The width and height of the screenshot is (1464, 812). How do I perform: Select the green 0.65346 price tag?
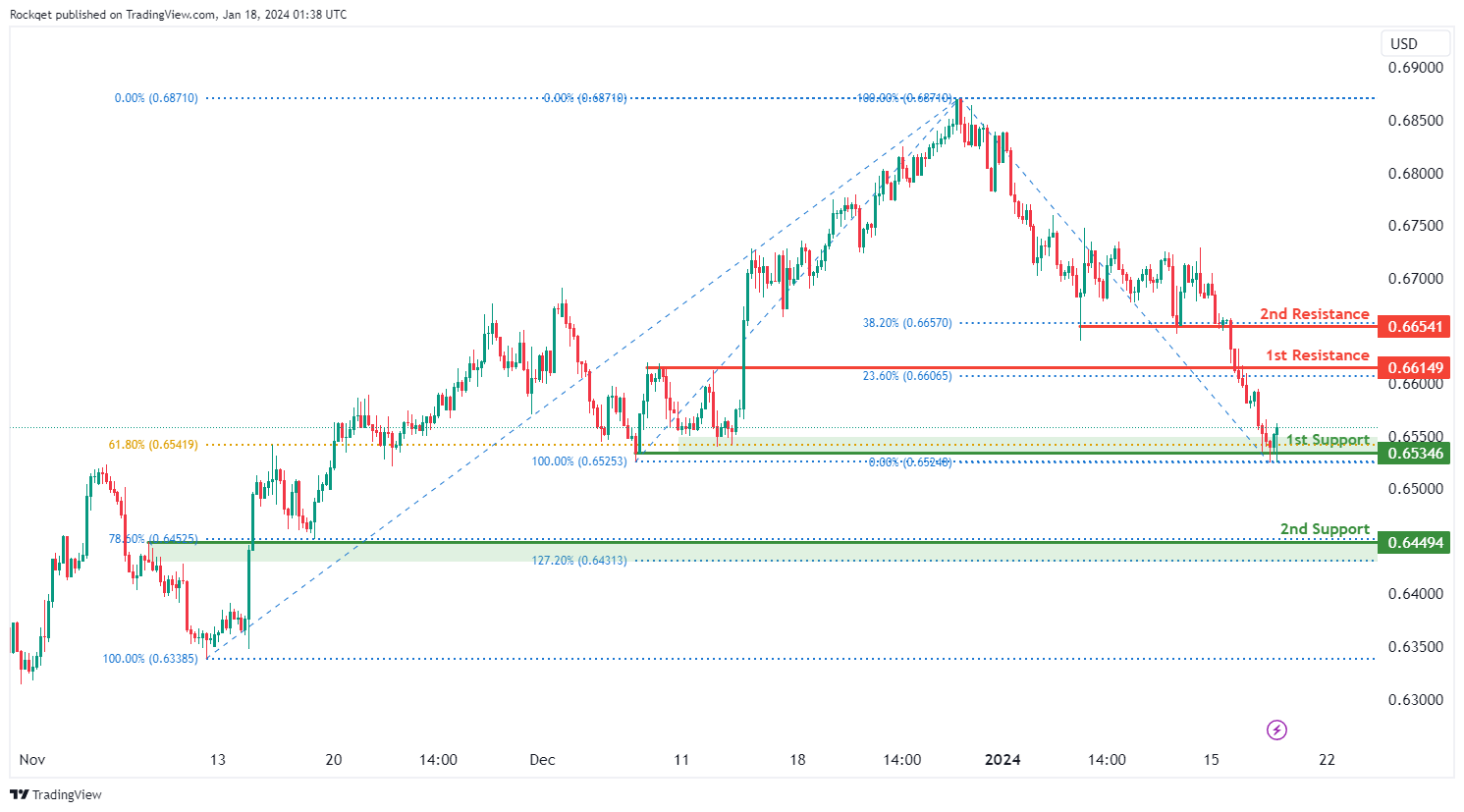(1414, 453)
